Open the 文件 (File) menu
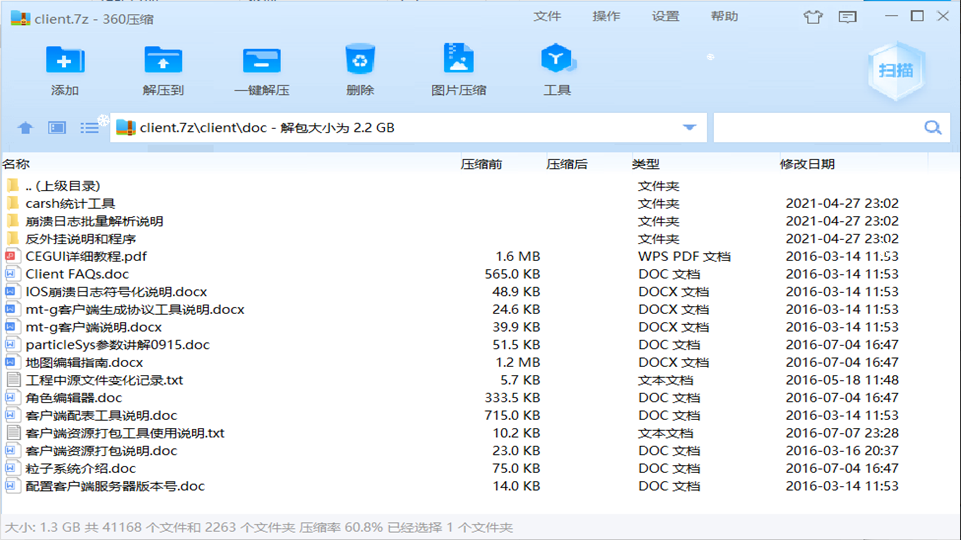 (547, 17)
